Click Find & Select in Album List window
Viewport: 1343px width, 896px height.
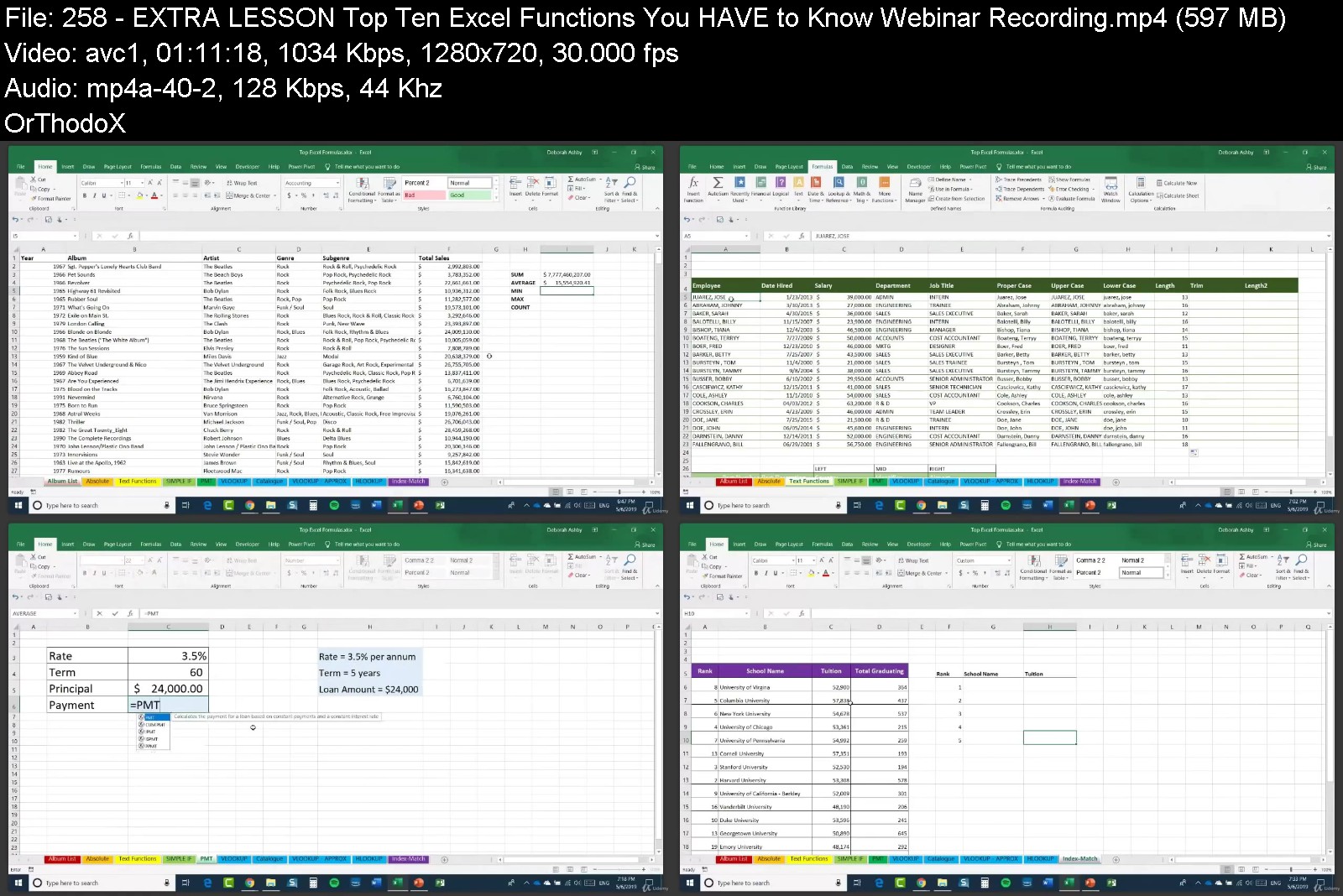630,190
